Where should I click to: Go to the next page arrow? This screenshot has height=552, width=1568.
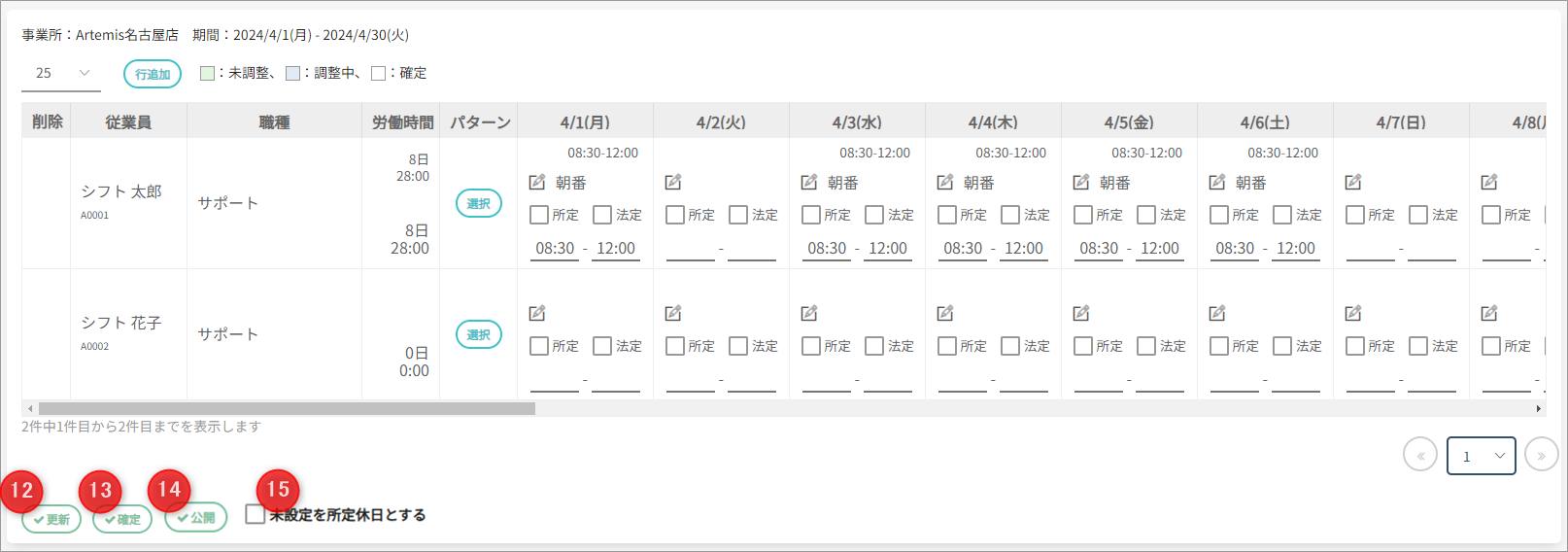[1541, 455]
